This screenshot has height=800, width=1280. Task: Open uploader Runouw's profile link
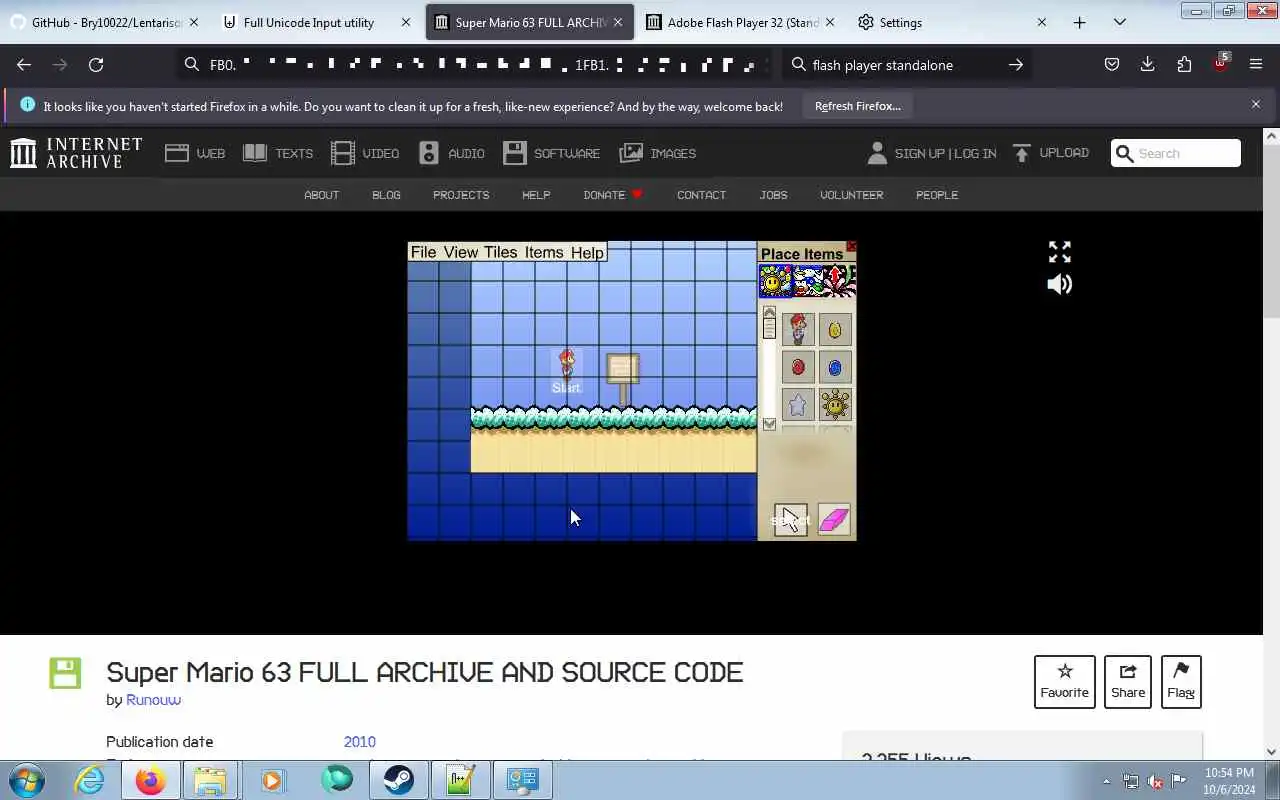coord(153,700)
